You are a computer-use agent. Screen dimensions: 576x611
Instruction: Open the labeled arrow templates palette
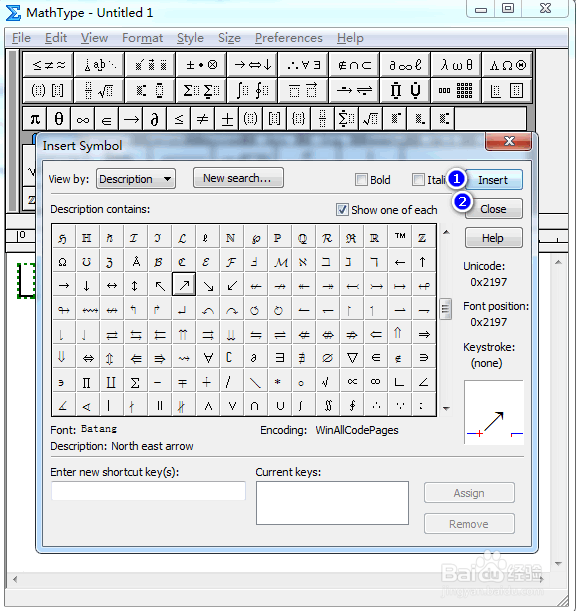[x=354, y=90]
